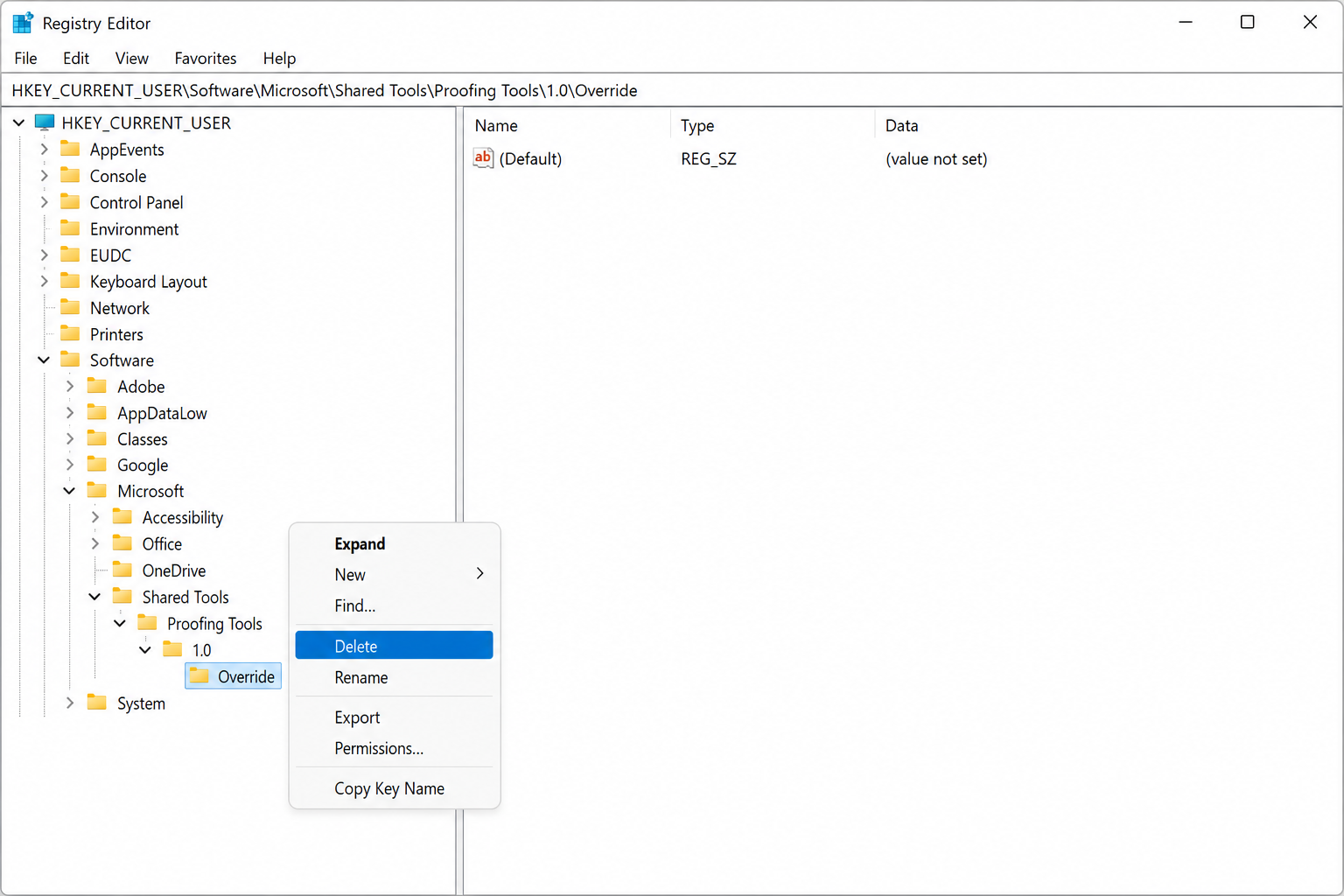Click the registry path address bar

coord(672,90)
